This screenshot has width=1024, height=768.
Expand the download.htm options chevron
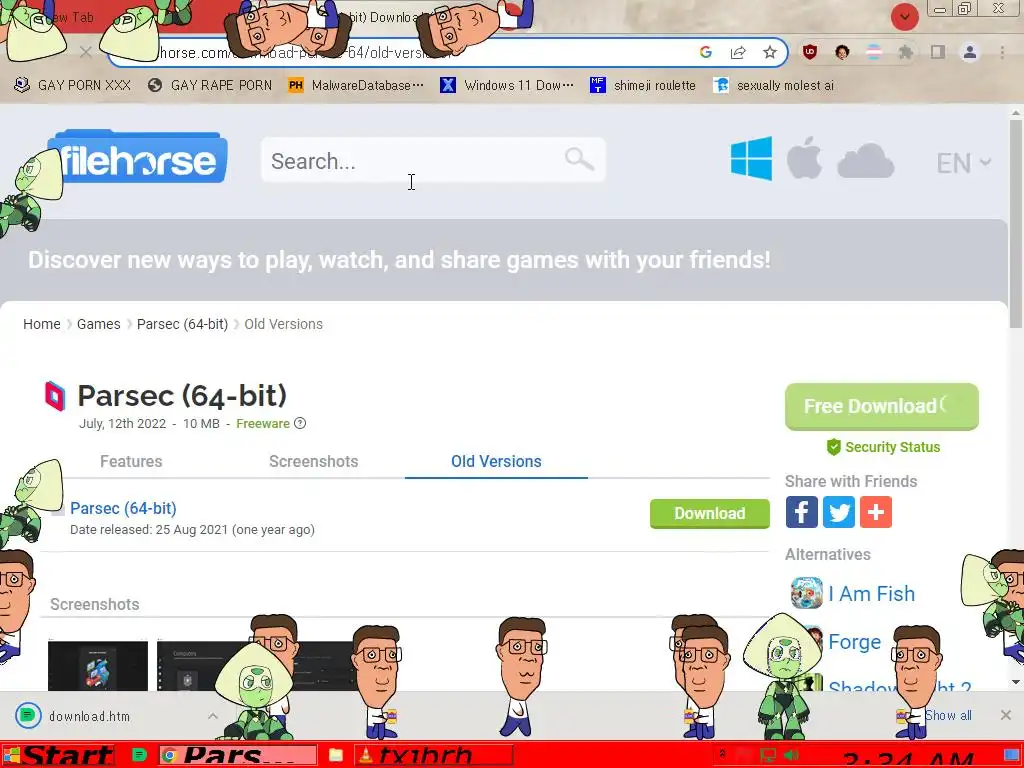coord(213,716)
